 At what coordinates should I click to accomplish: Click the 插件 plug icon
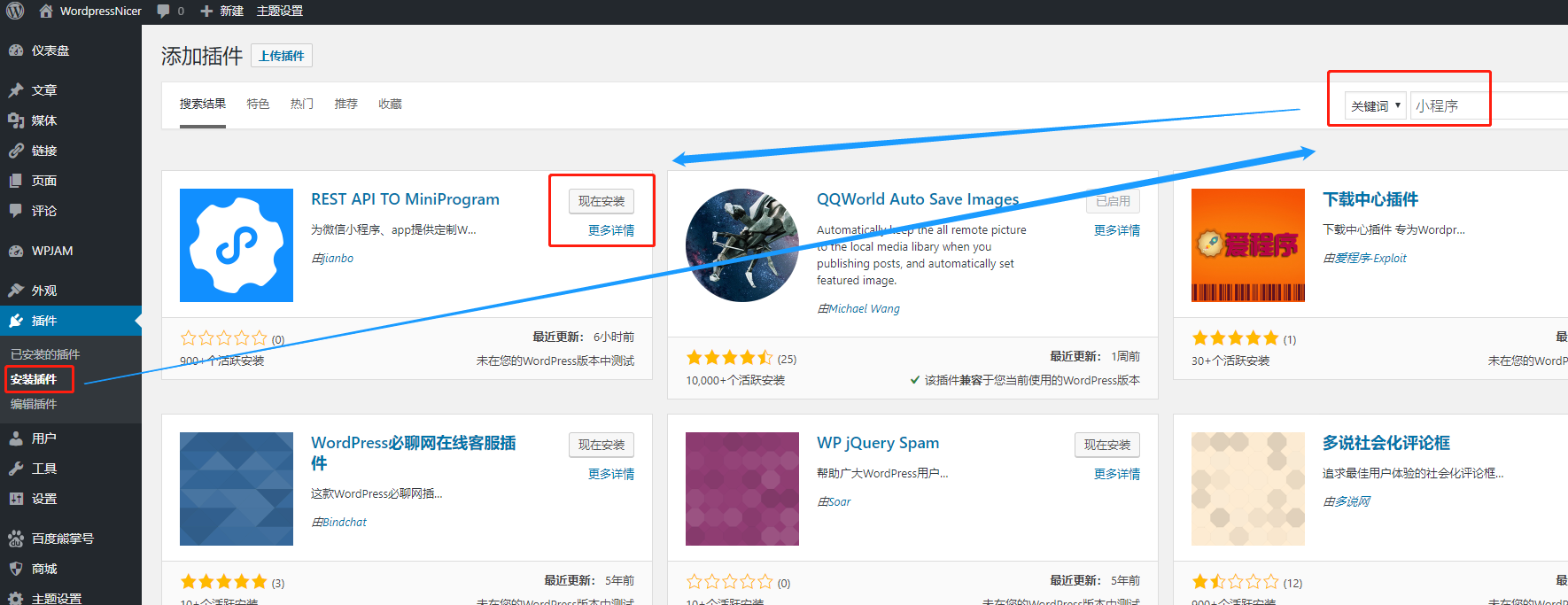click(x=16, y=321)
